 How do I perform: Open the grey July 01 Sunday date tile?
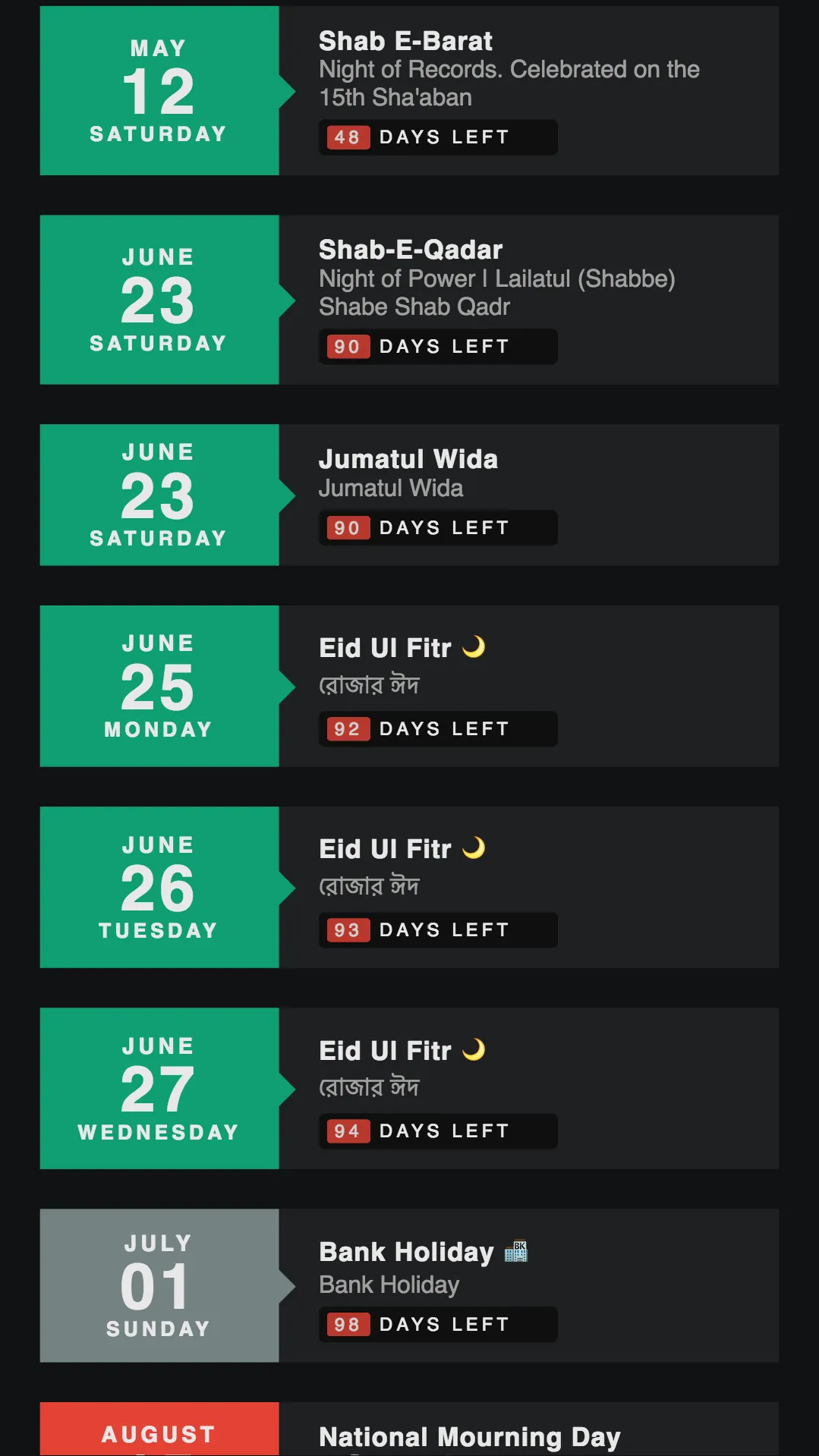159,1285
